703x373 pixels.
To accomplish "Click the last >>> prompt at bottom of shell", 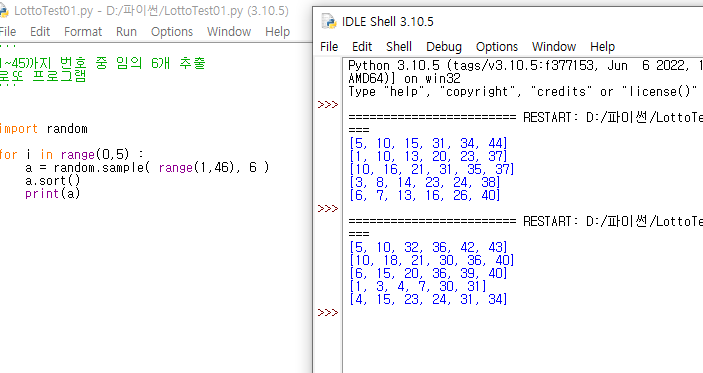I will pos(328,312).
